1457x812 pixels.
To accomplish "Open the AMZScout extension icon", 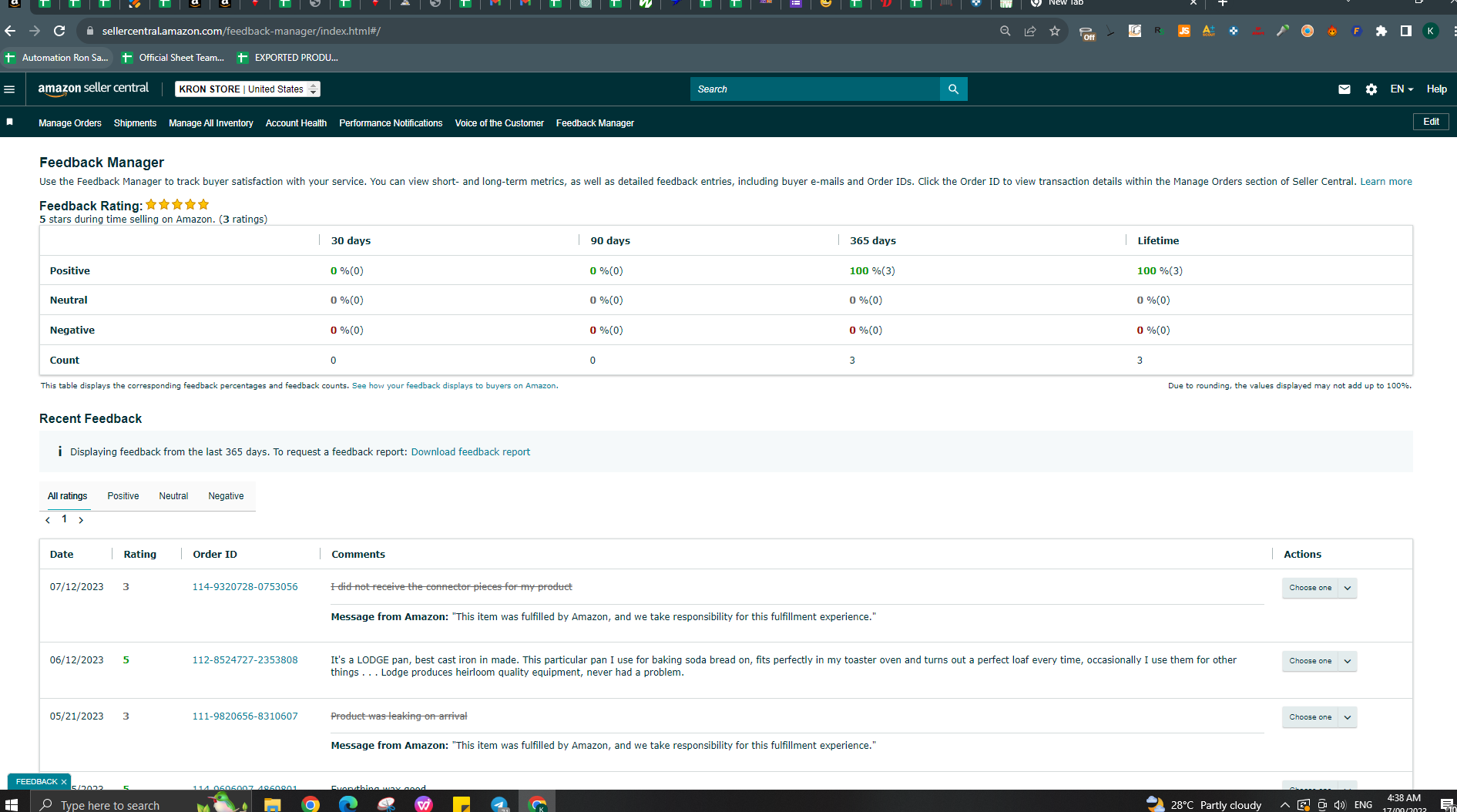I will [x=1209, y=31].
